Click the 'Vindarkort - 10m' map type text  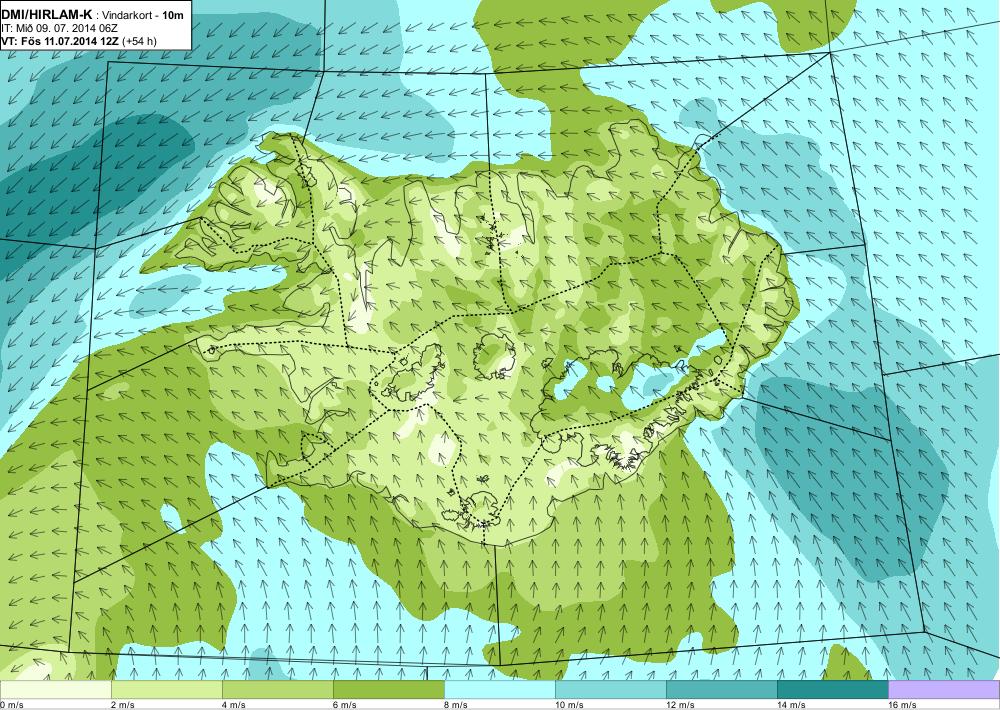click(143, 16)
